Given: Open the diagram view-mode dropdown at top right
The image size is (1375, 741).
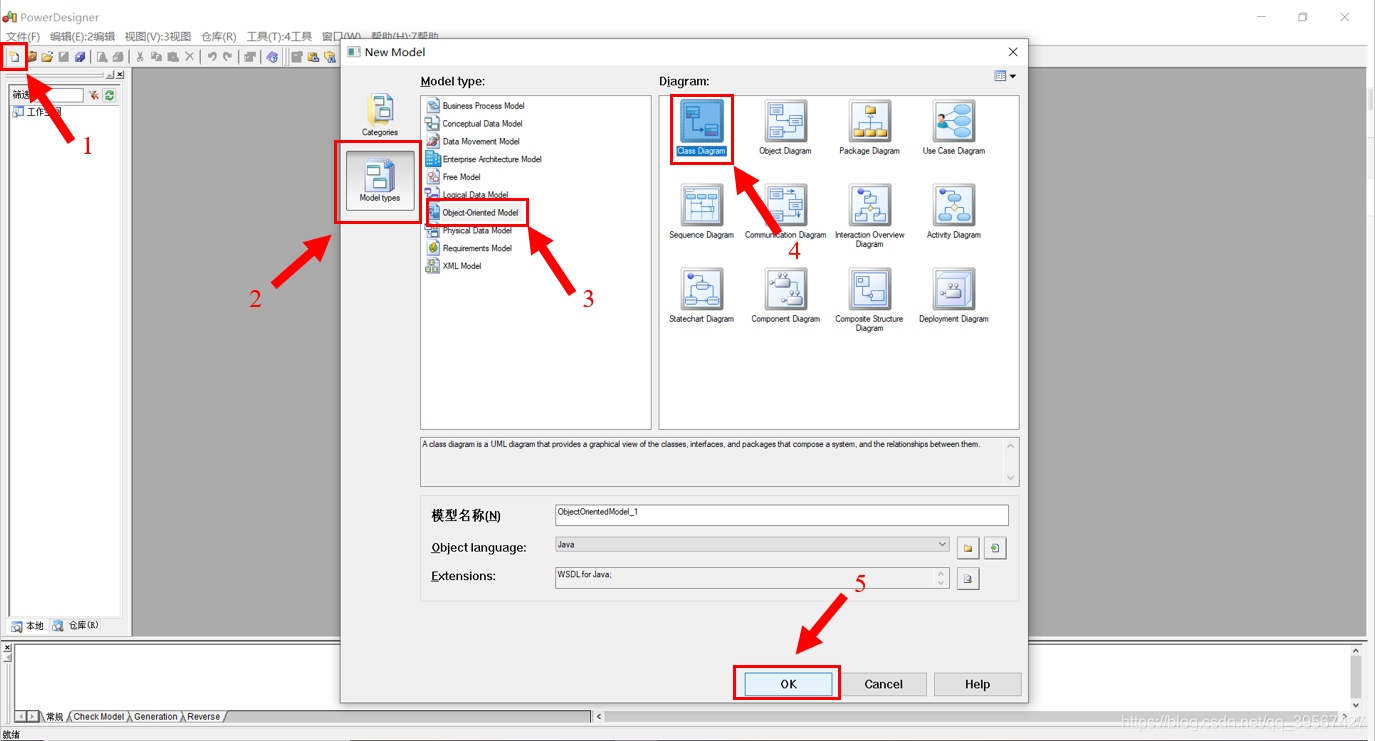Looking at the screenshot, I should coord(1005,76).
